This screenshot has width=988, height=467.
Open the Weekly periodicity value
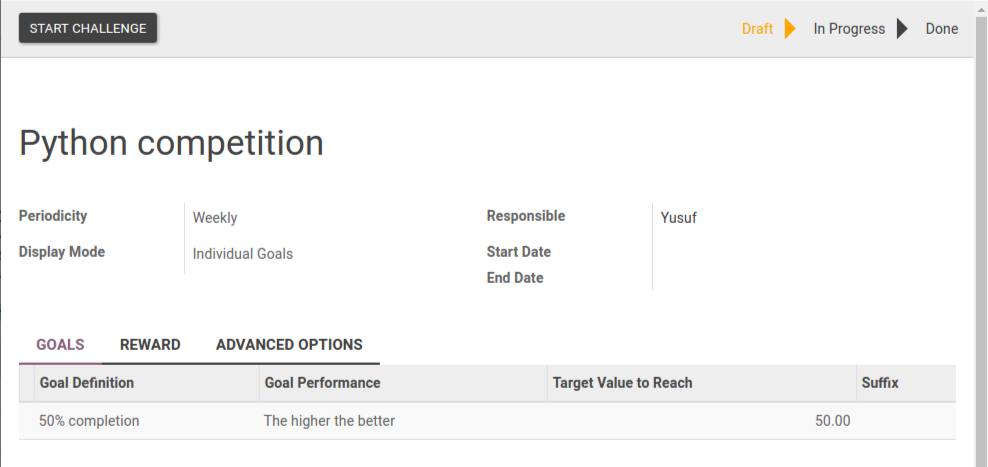tap(215, 218)
